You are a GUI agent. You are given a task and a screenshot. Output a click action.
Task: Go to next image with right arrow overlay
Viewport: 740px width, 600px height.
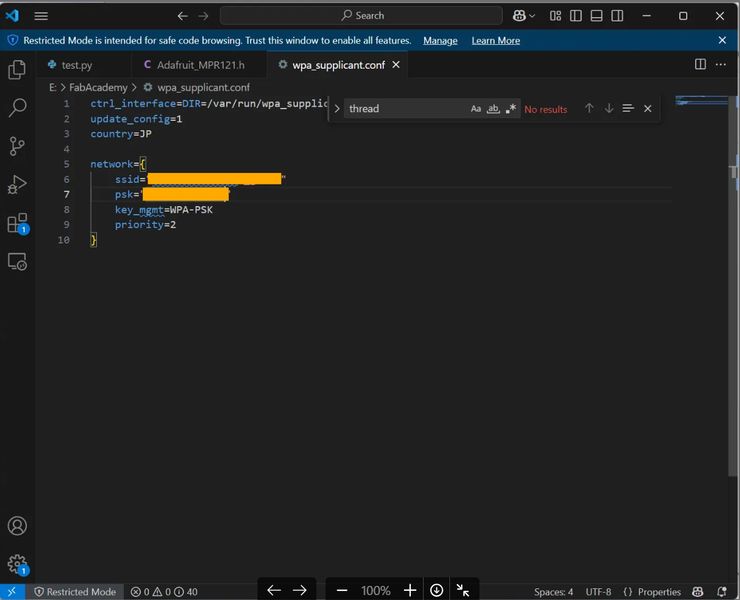[x=300, y=590]
